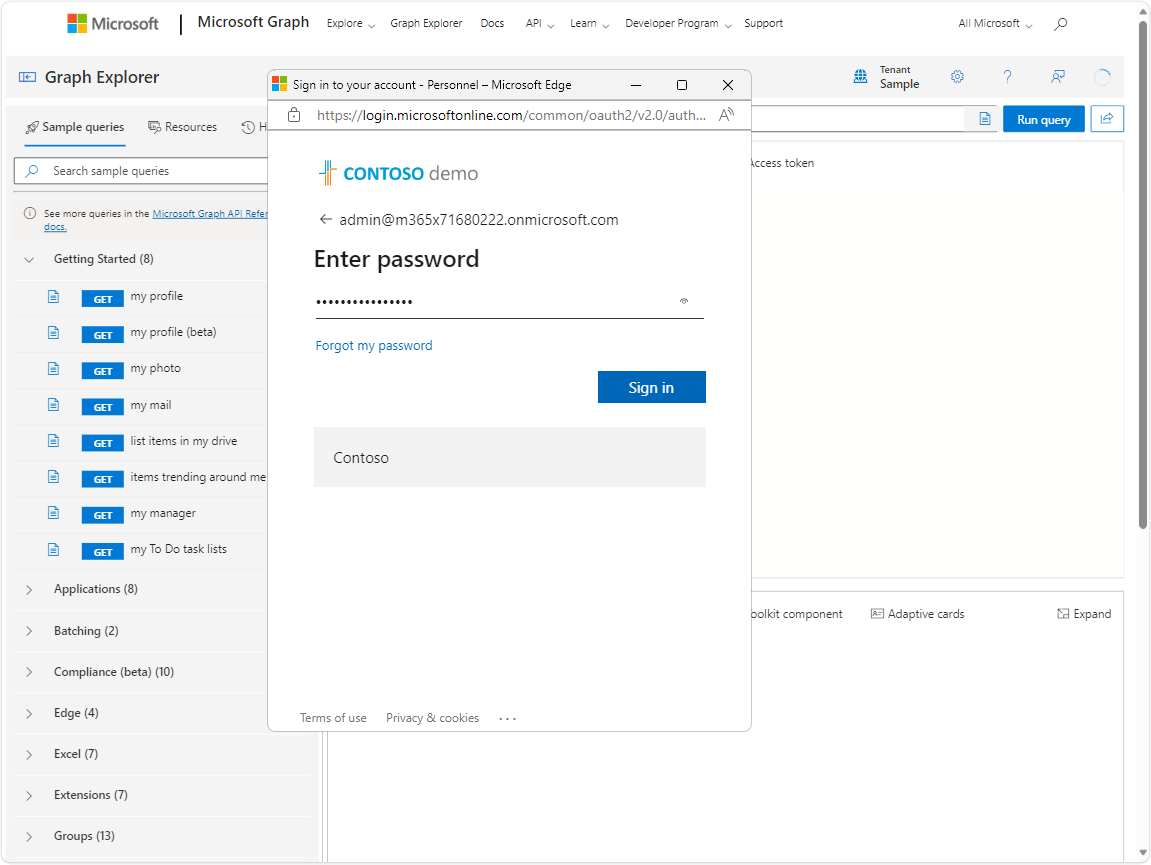Click the blue Sign in button

[x=652, y=387]
